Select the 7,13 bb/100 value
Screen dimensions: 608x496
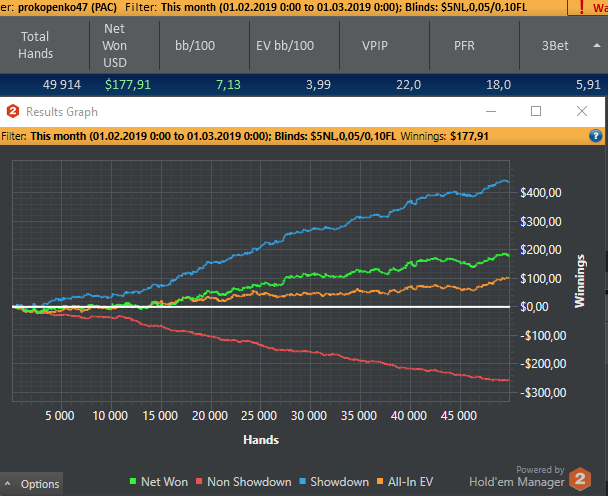[x=228, y=85]
